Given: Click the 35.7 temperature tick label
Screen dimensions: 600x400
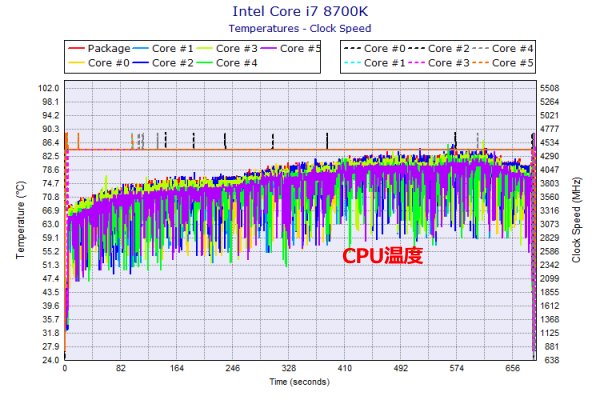Looking at the screenshot, I should click(51, 319).
